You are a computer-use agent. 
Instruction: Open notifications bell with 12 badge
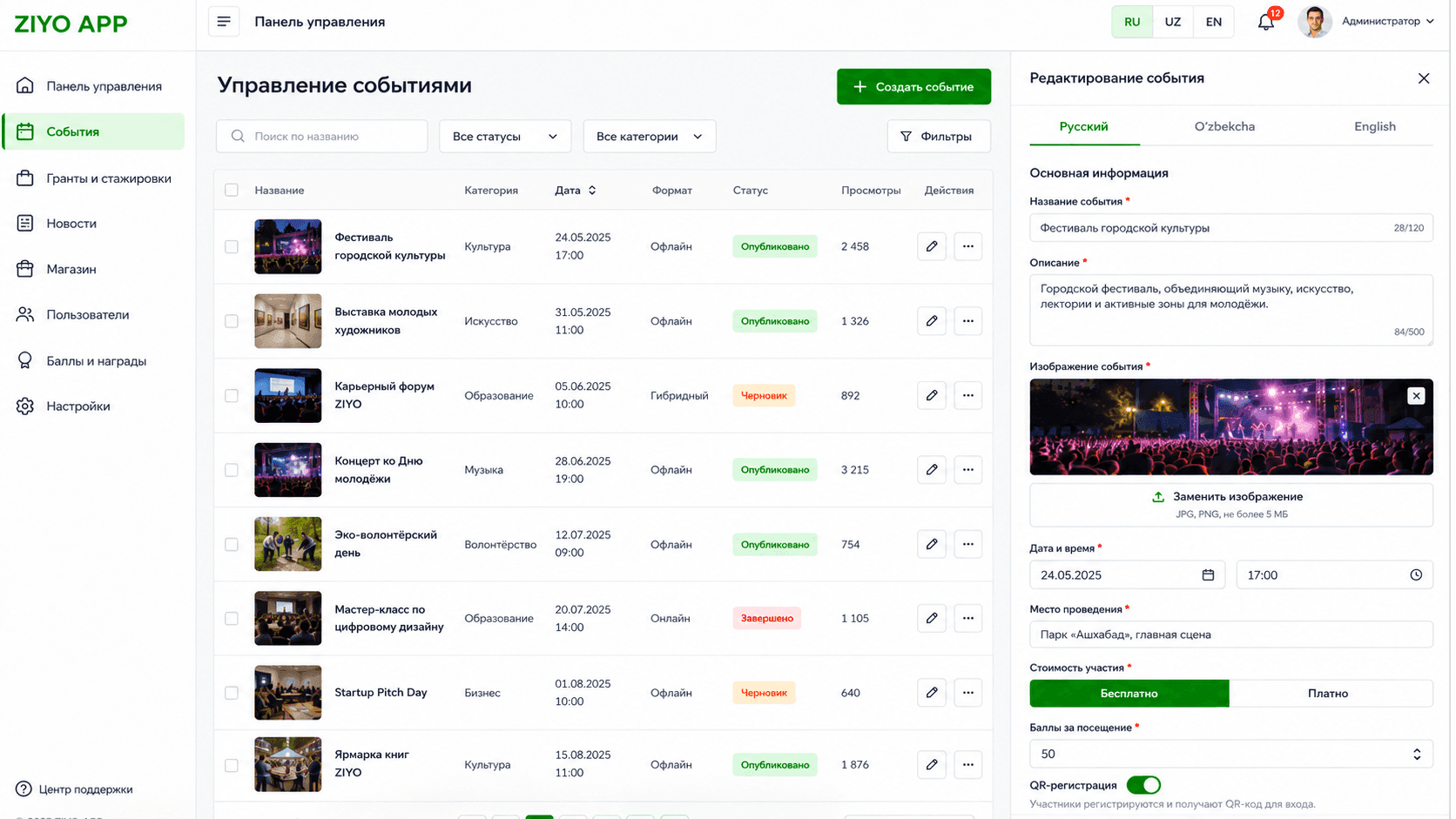(1267, 21)
